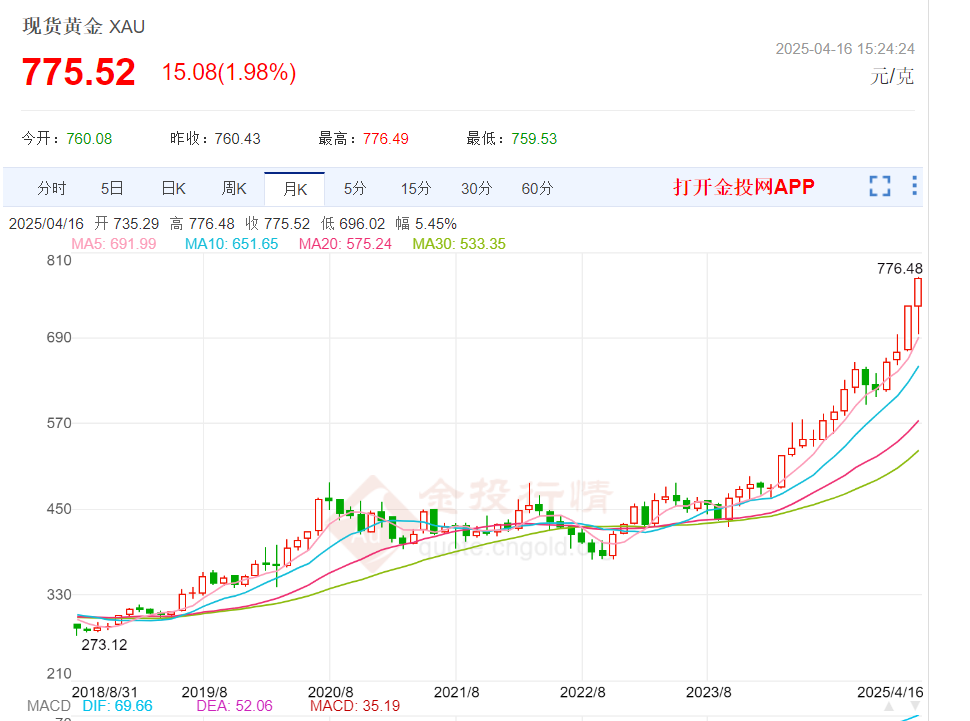Switch to the 60分 interval tab
The image size is (970, 721).
[x=537, y=188]
